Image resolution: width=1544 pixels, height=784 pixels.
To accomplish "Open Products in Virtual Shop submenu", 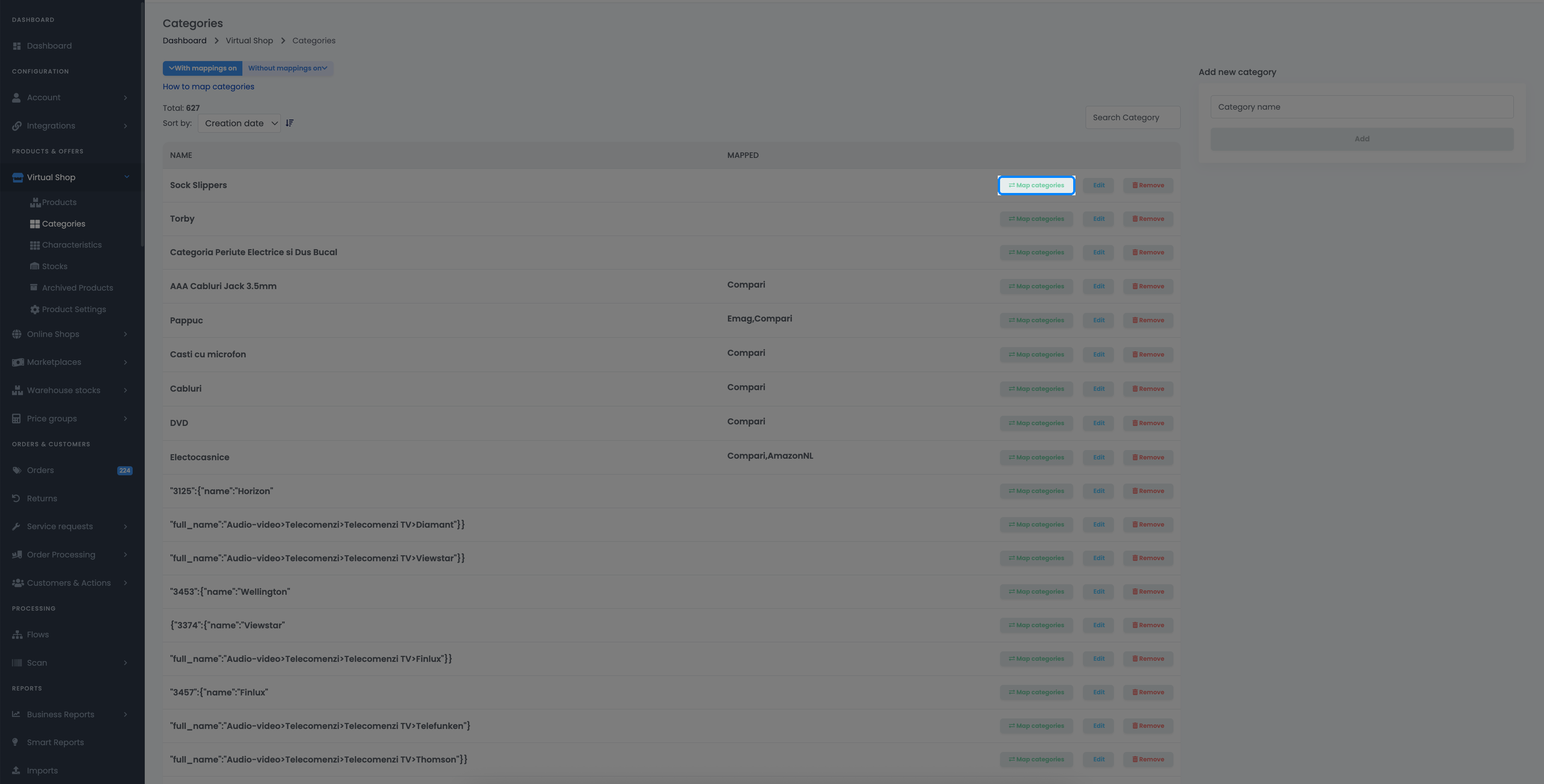I will 59,202.
